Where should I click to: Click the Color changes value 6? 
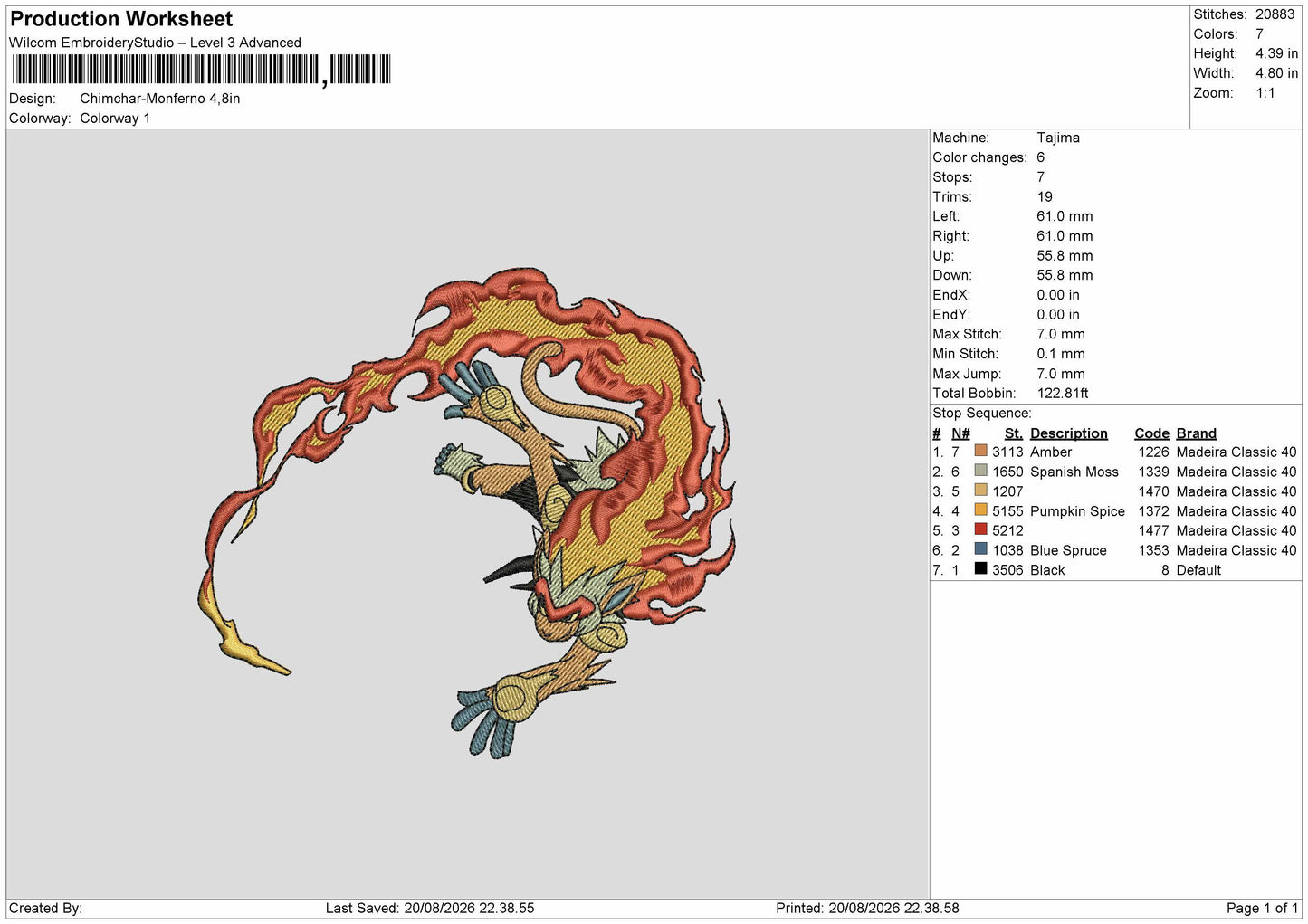1041,157
